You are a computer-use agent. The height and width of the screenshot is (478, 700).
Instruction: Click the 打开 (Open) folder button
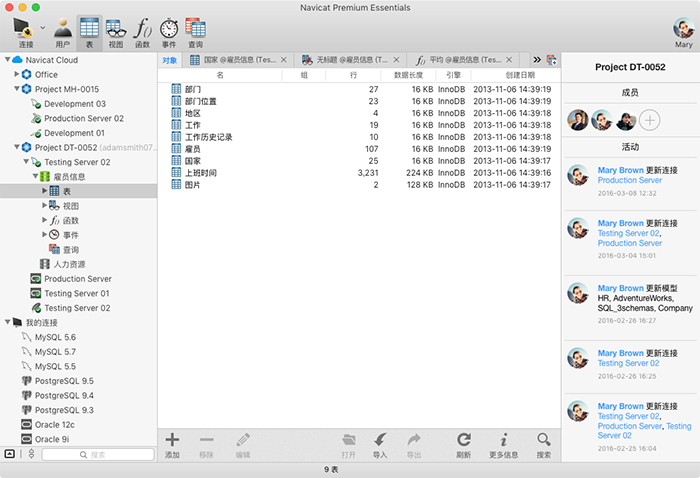tap(349, 445)
